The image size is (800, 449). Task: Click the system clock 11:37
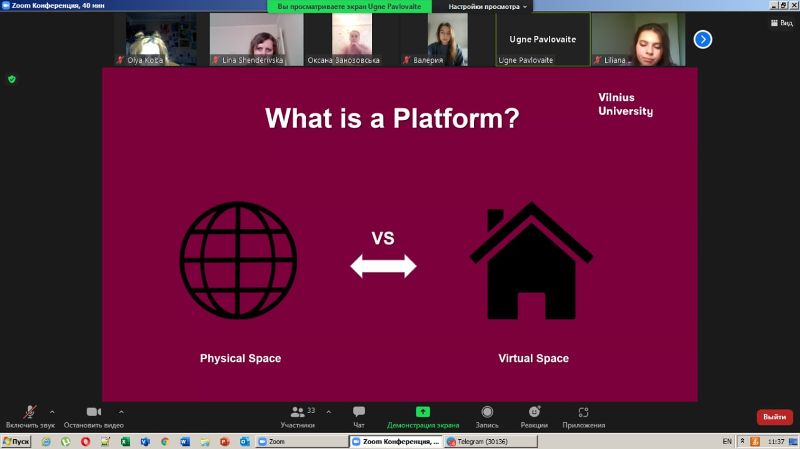tap(776, 441)
